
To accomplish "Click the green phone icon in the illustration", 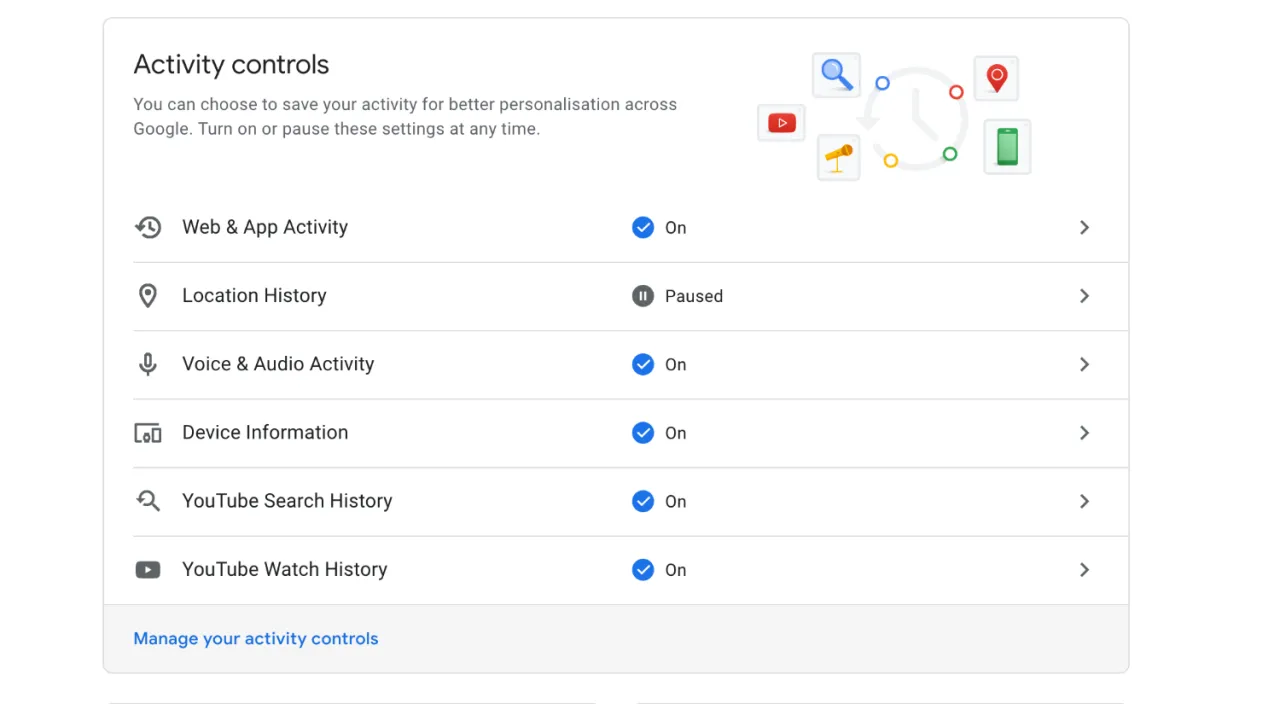I will point(1006,146).
